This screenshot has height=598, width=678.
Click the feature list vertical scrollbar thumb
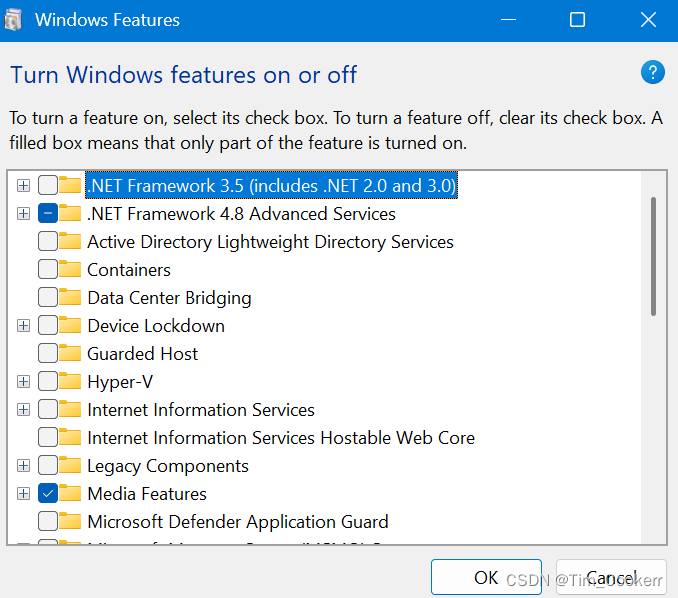tap(653, 256)
